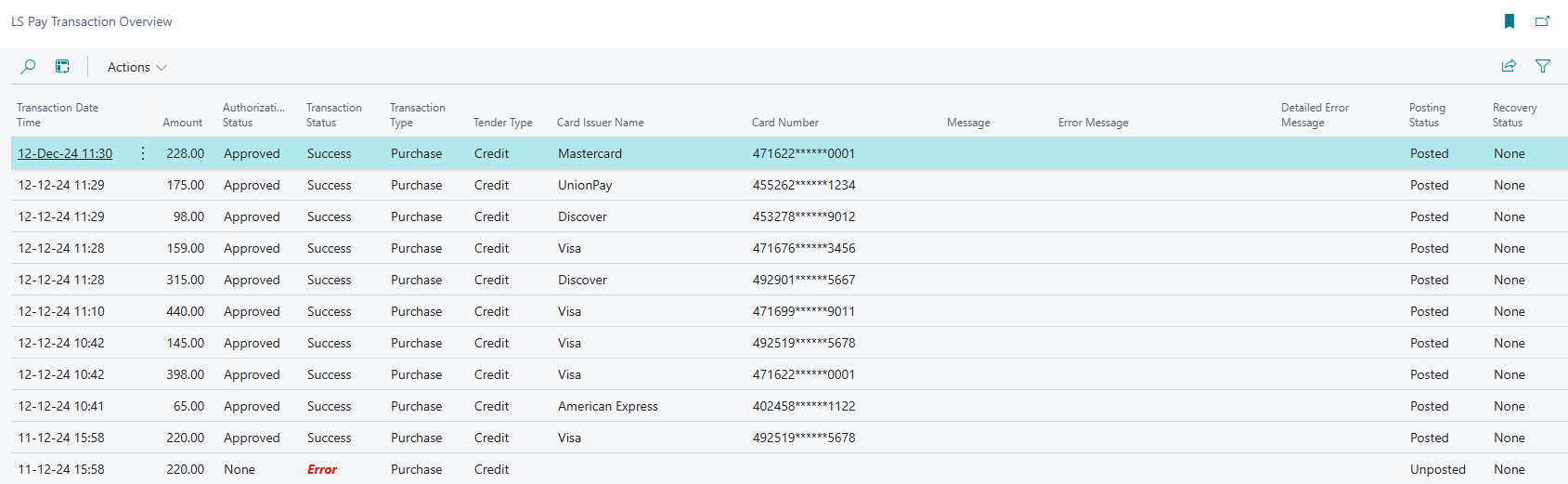
Task: Select the red Error transaction status cell
Action: point(322,469)
